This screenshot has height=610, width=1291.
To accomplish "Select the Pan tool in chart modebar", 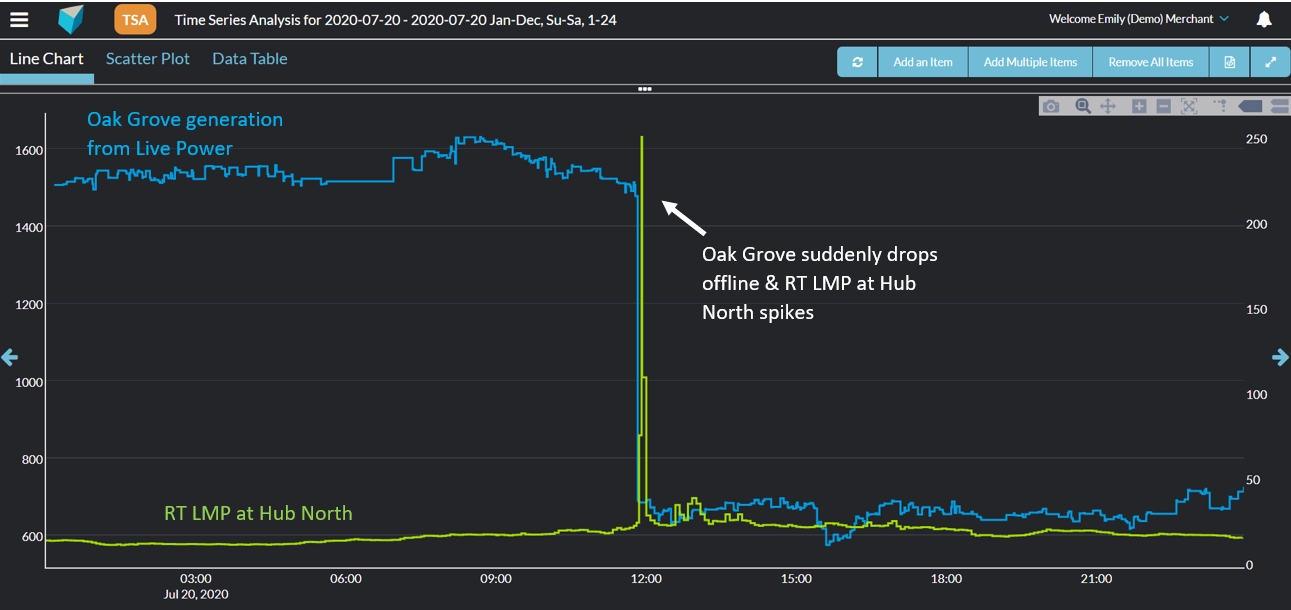I will pyautogui.click(x=1108, y=106).
